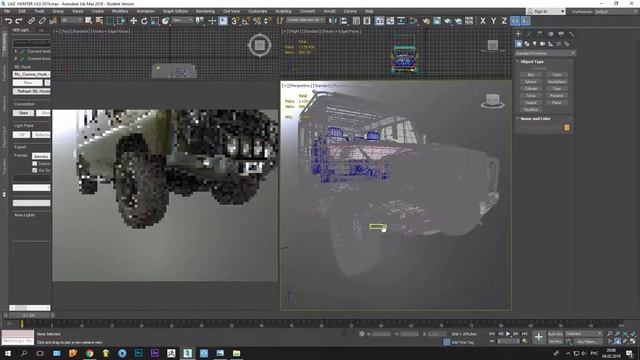Open Photoshop from the taskbar

coord(138,353)
